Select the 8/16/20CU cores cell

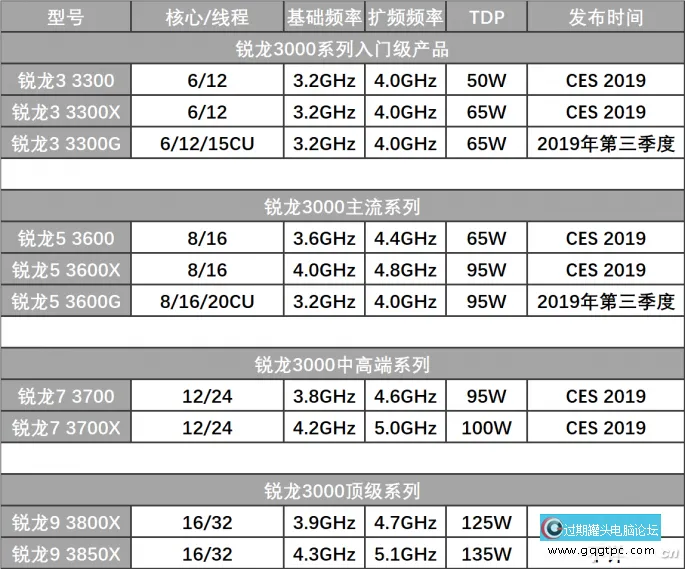point(207,301)
